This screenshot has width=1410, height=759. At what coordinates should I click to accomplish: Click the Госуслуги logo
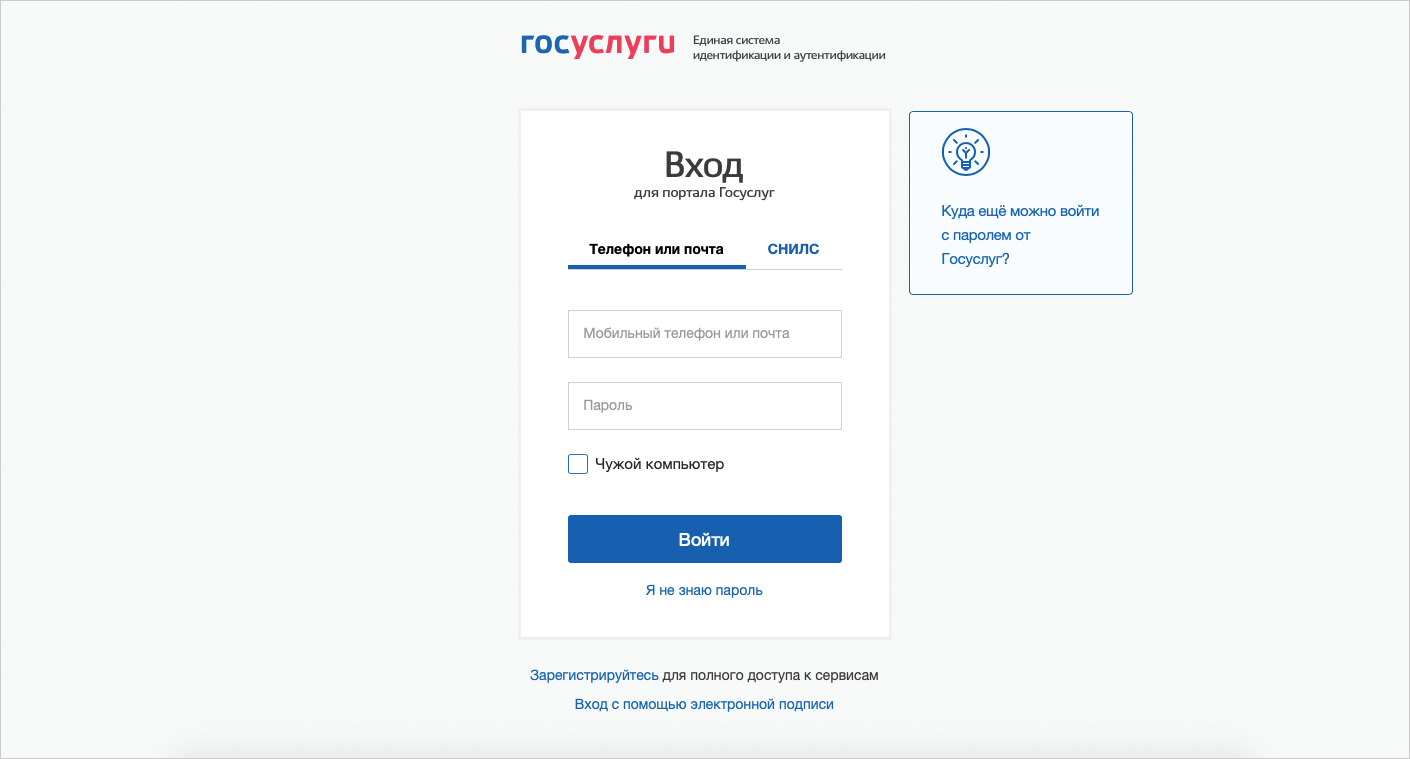[597, 46]
